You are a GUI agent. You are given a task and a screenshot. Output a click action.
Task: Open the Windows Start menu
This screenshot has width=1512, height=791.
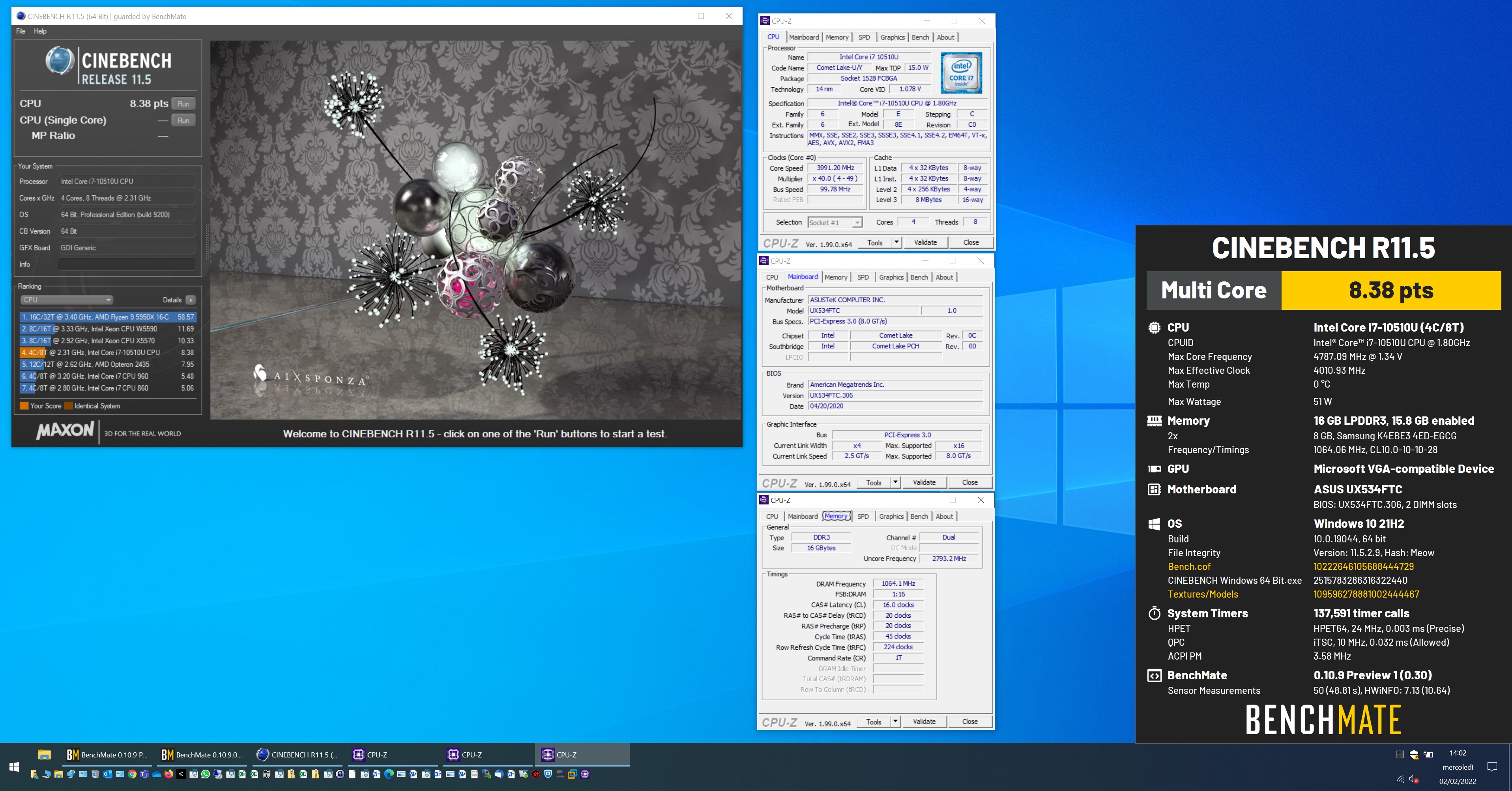click(14, 767)
